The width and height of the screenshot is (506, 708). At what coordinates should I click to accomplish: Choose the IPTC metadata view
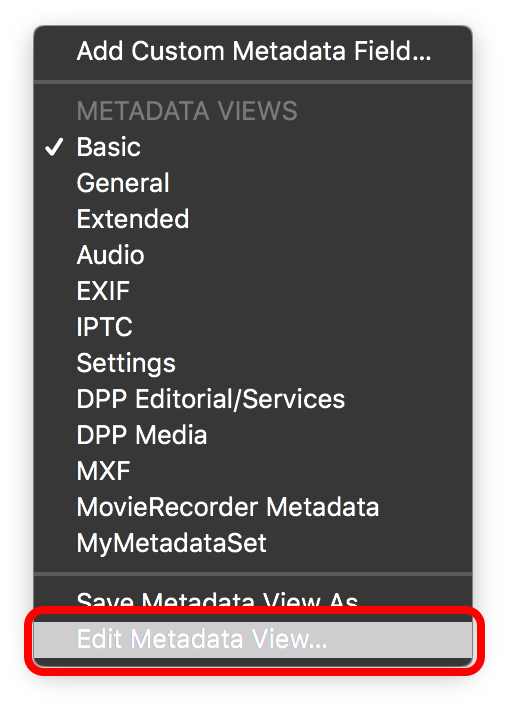(x=253, y=327)
